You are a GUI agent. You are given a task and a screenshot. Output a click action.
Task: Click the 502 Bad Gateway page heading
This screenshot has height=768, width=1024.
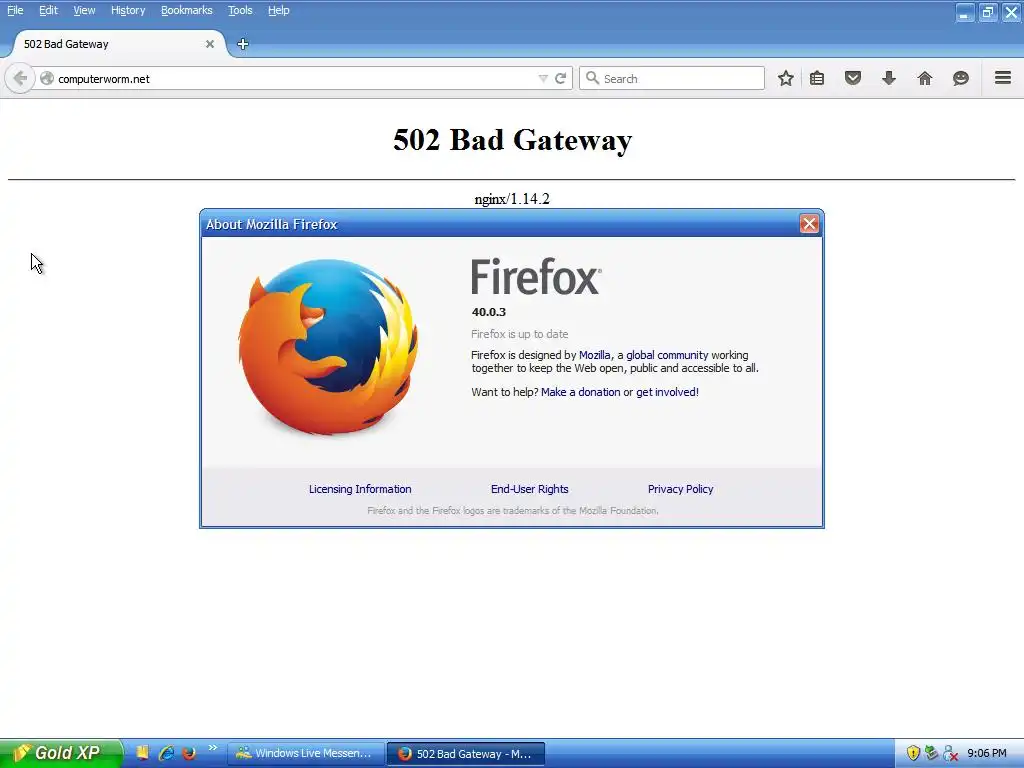pos(513,140)
